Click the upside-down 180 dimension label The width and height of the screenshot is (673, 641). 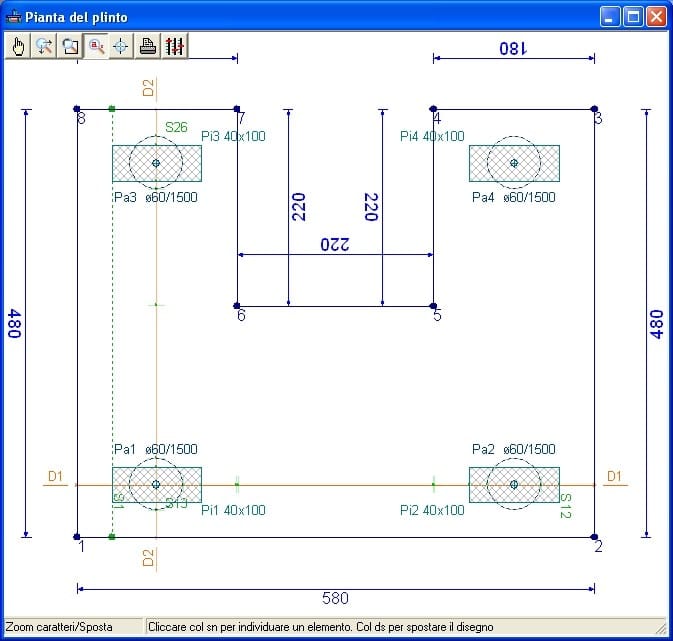(514, 47)
